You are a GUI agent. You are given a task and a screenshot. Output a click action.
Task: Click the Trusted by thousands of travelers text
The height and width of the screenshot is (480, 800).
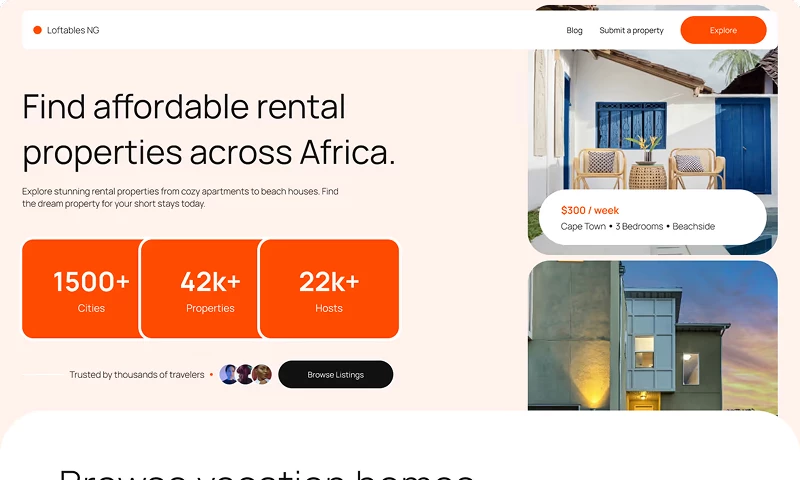[136, 375]
